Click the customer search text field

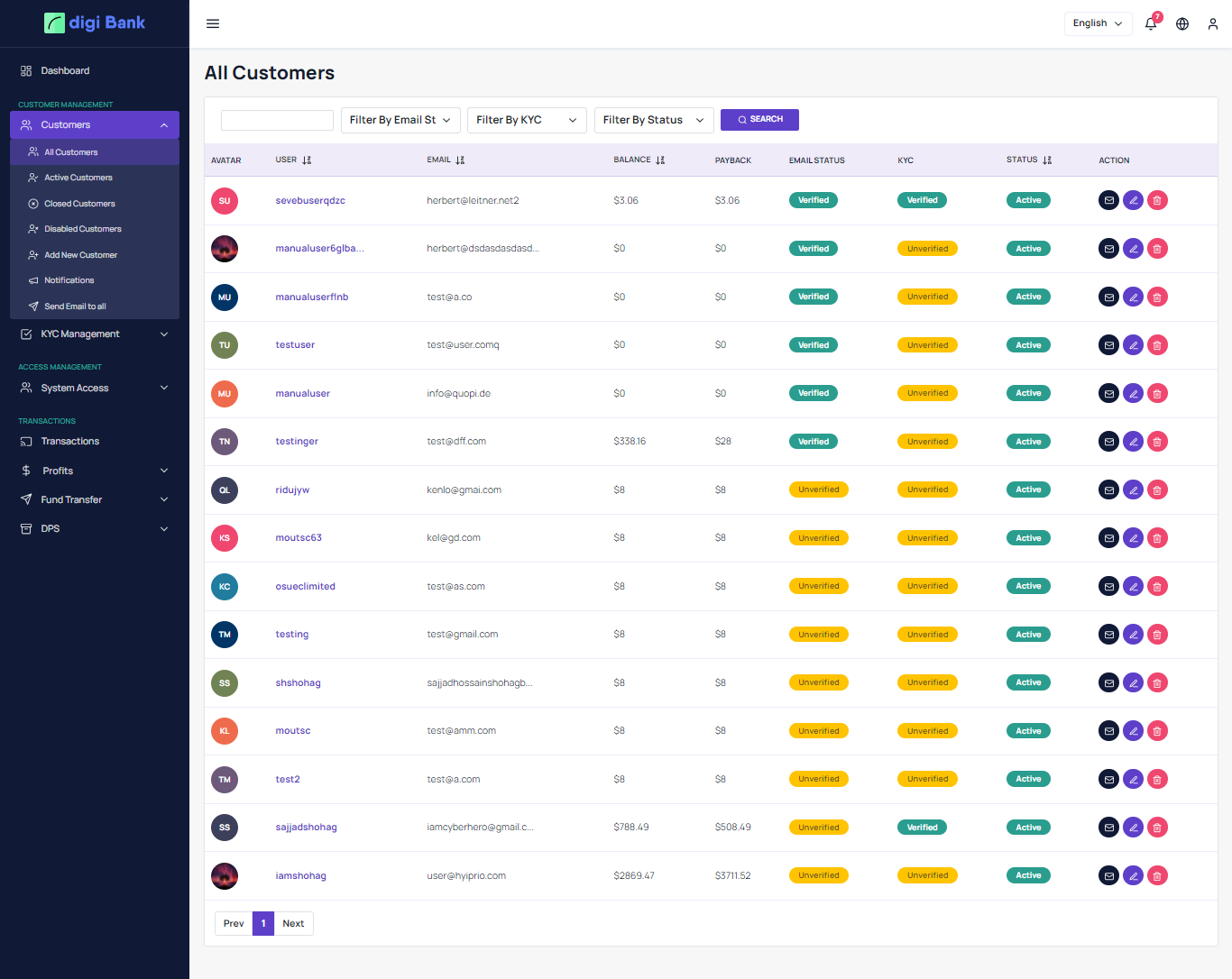point(277,120)
